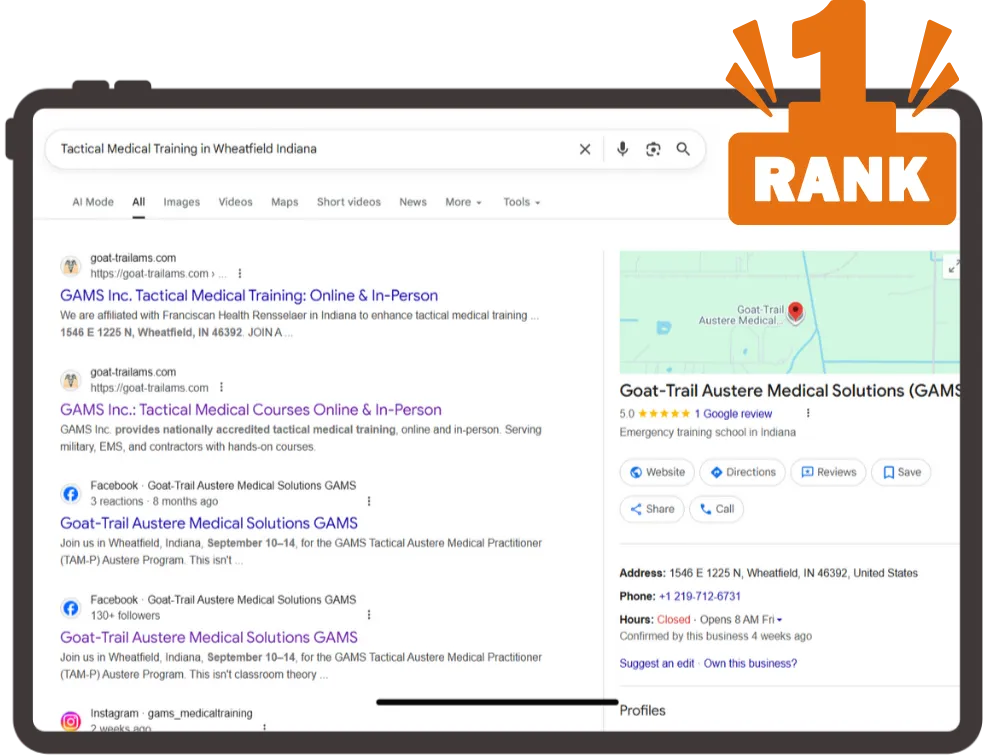
Task: Click the red map pin for Goat-Trail
Action: [796, 312]
